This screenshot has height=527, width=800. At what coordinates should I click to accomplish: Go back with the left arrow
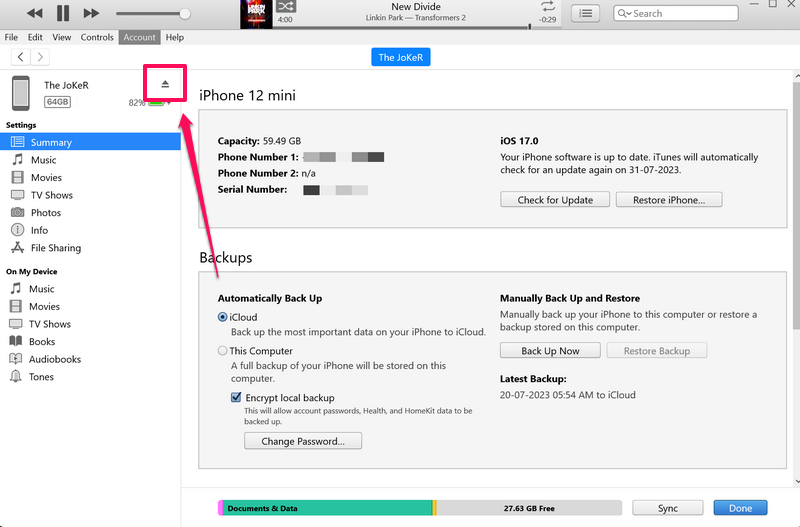point(20,57)
